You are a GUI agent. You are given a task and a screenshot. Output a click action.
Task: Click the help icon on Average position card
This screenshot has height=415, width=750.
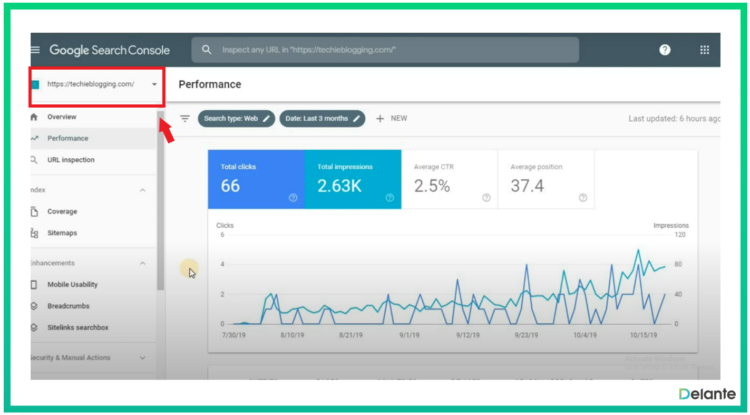(x=582, y=198)
